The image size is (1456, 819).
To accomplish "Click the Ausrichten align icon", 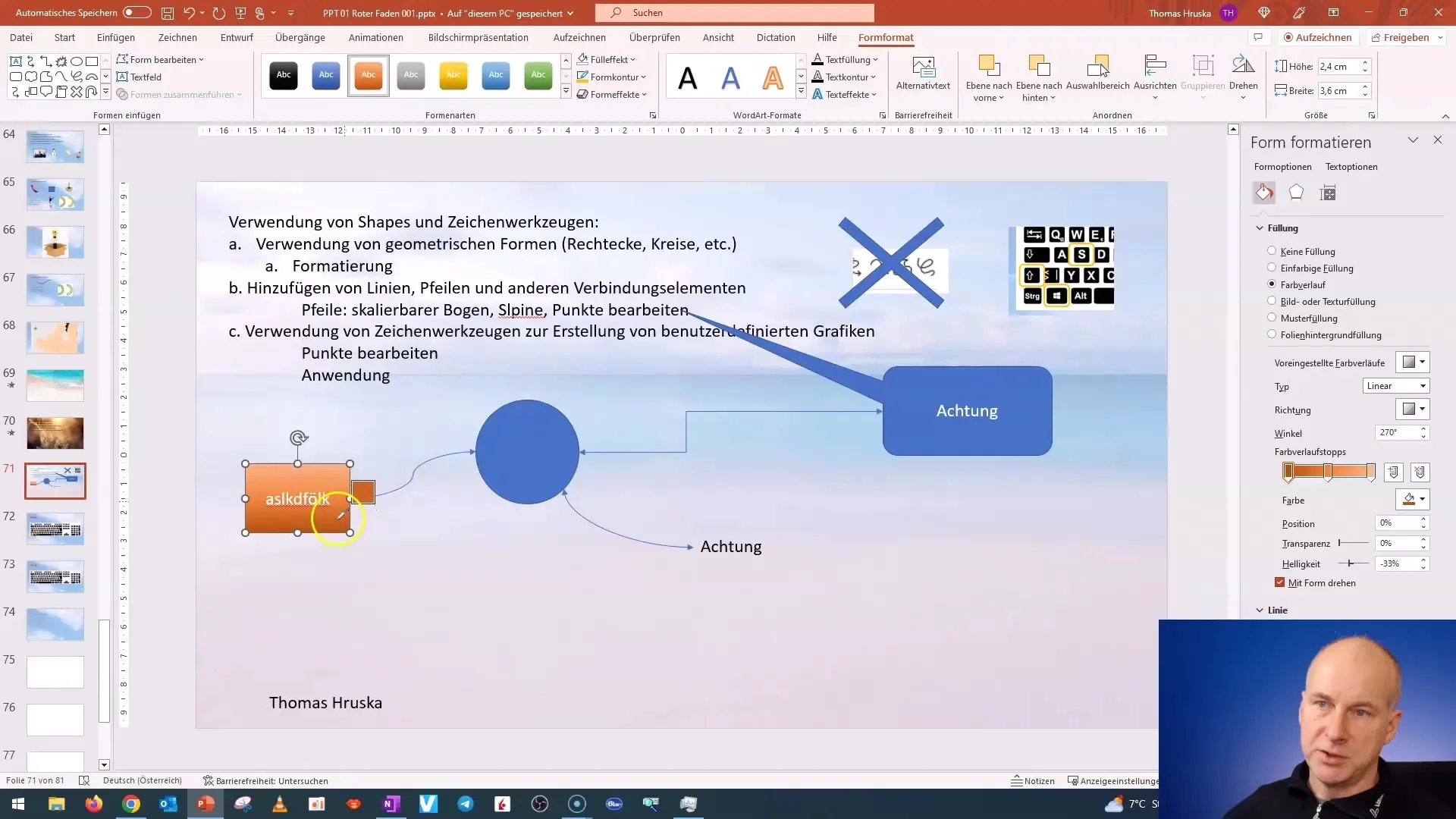I will [x=1155, y=77].
